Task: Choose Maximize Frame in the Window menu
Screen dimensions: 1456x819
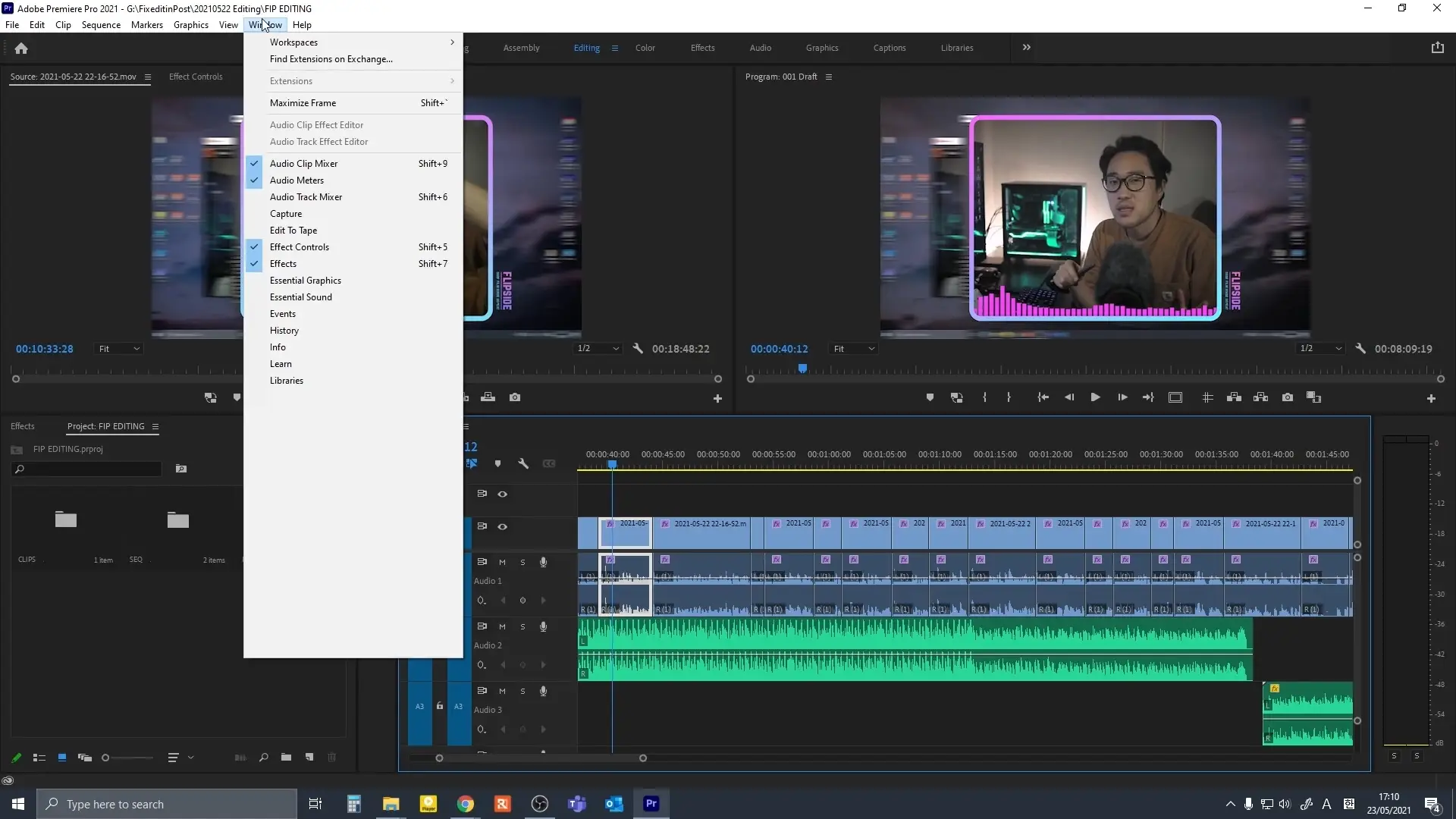Action: pyautogui.click(x=353, y=103)
